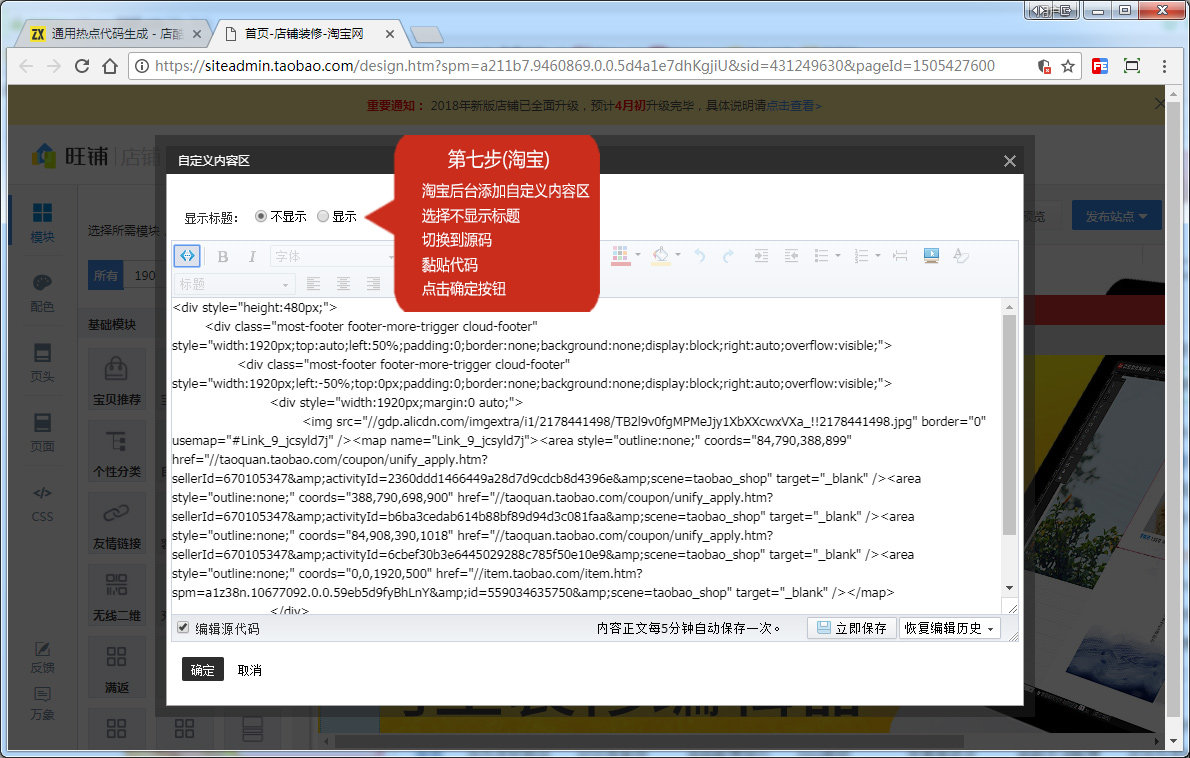The image size is (1190, 758).
Task: Toggle the source code view icon in editor toolbar
Action: coord(187,256)
